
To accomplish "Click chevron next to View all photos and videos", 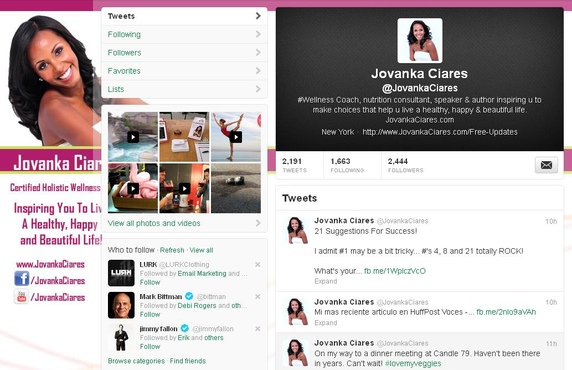I will [x=258, y=223].
